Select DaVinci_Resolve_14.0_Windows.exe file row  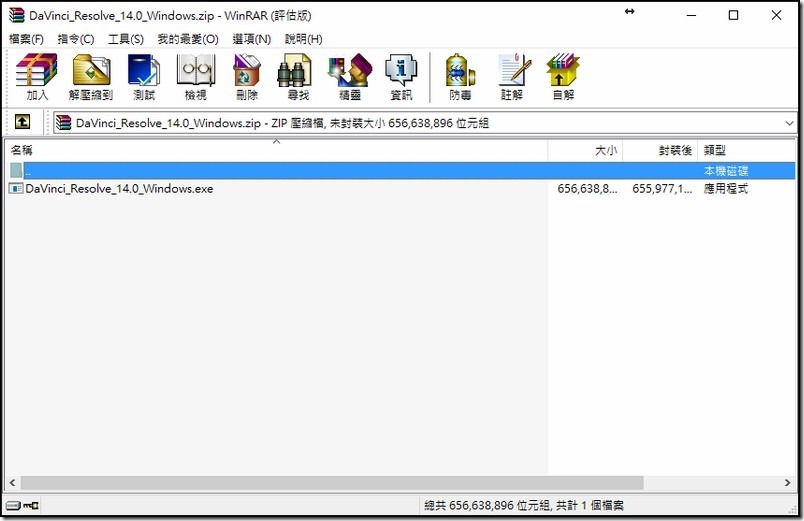tap(400, 189)
